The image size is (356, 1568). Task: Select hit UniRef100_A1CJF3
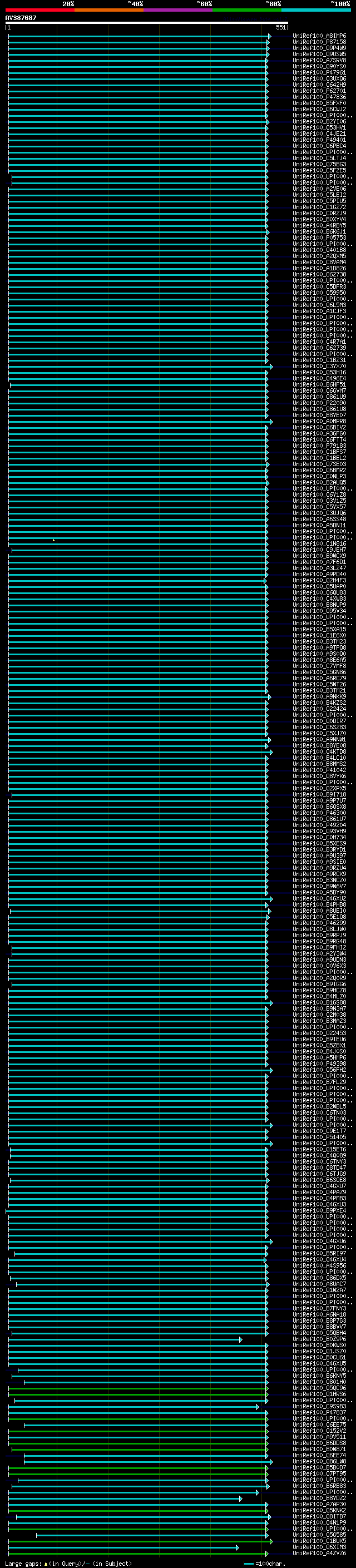pos(319,311)
